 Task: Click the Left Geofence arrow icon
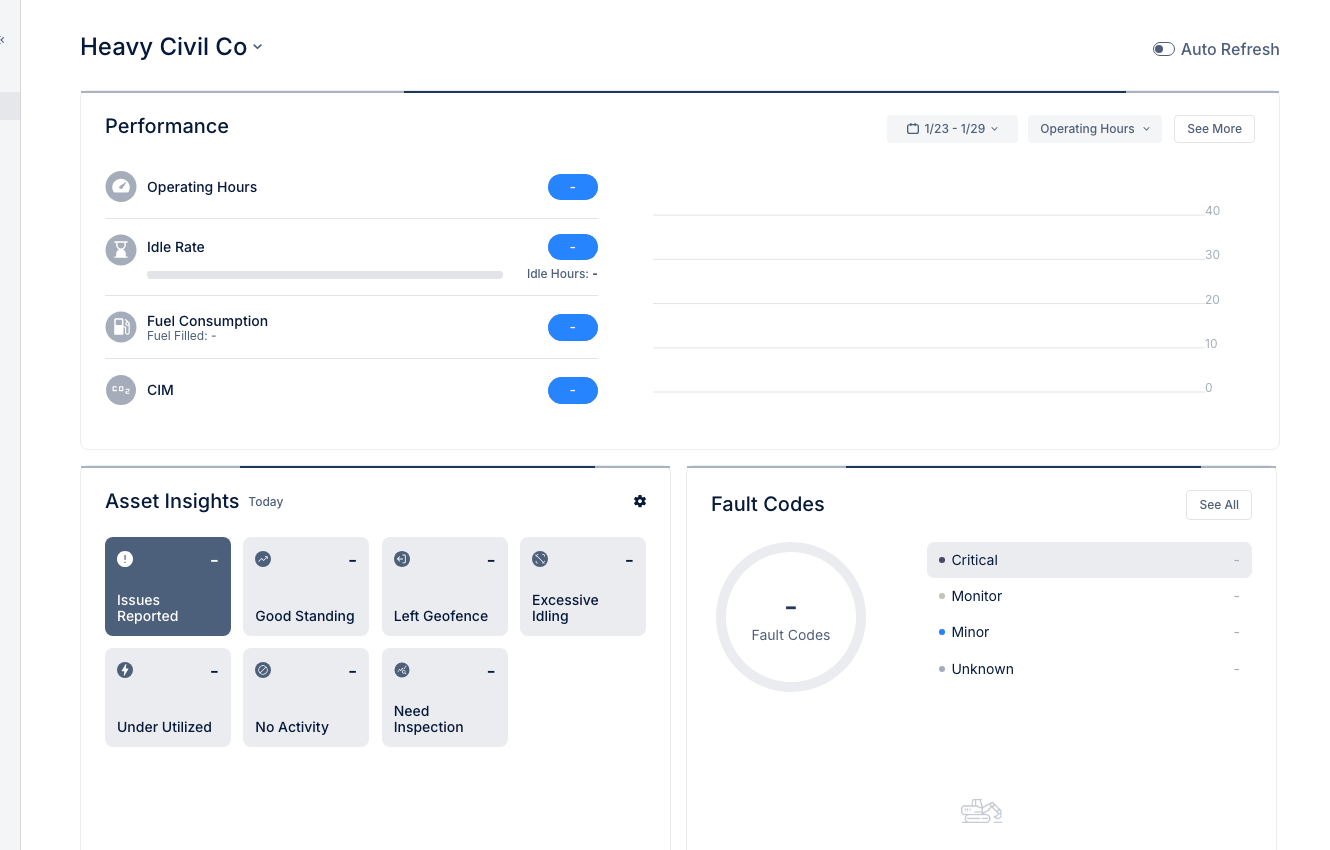click(x=401, y=559)
